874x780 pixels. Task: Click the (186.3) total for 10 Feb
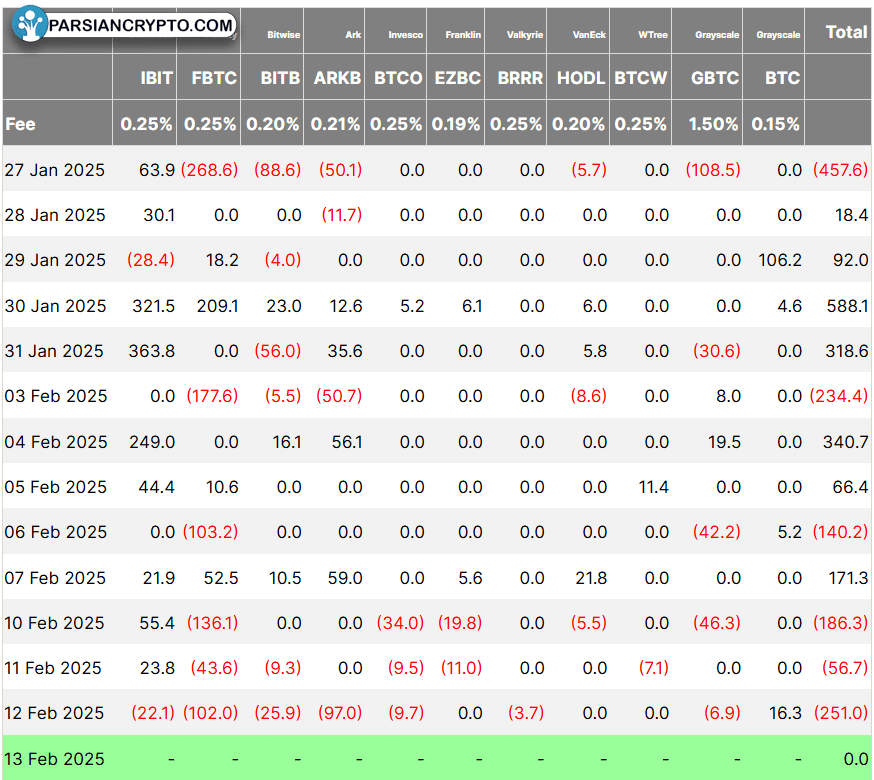[841, 623]
